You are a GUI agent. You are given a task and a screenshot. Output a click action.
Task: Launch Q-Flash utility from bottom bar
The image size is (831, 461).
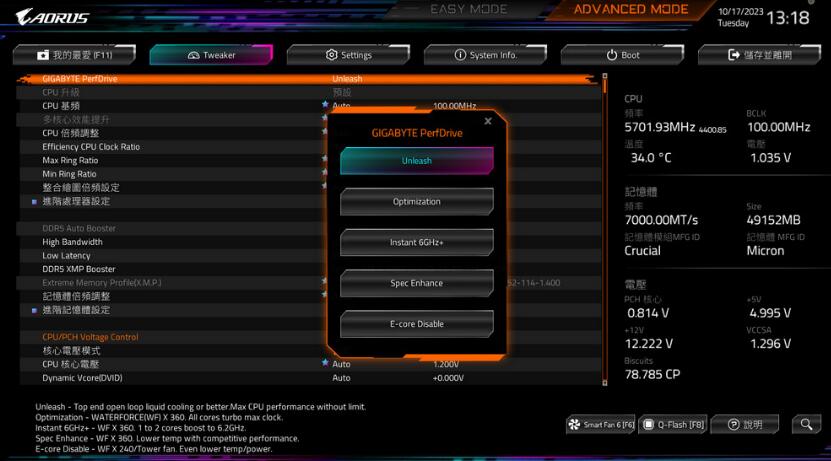[x=673, y=425]
